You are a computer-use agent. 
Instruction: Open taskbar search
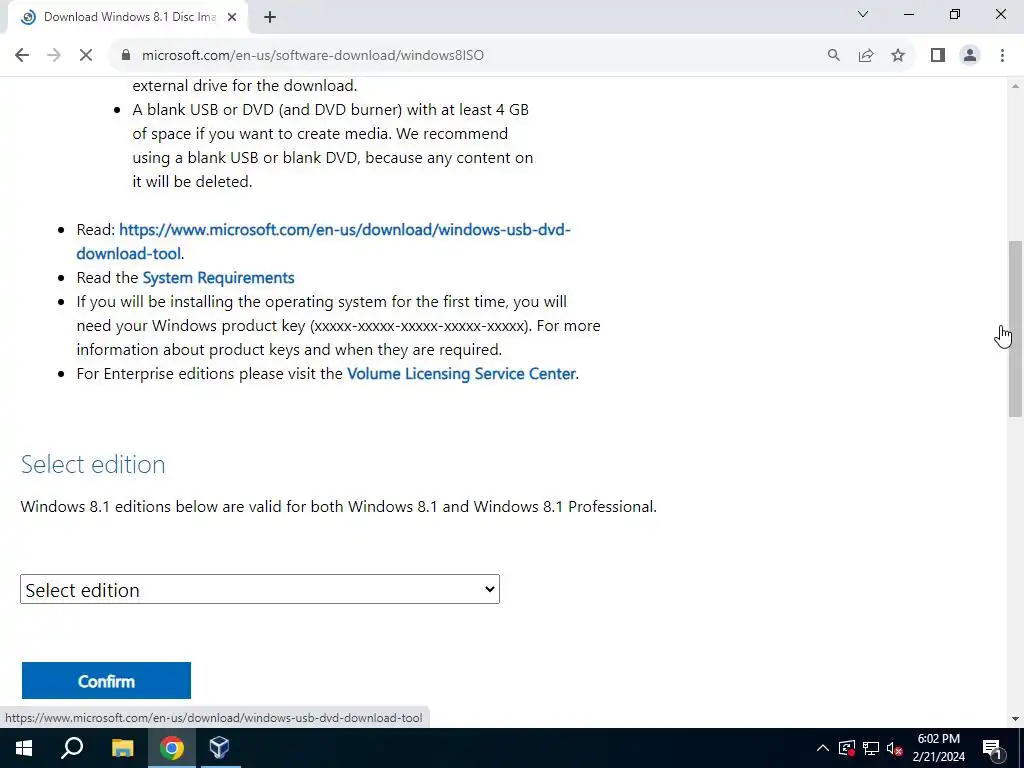click(x=72, y=748)
